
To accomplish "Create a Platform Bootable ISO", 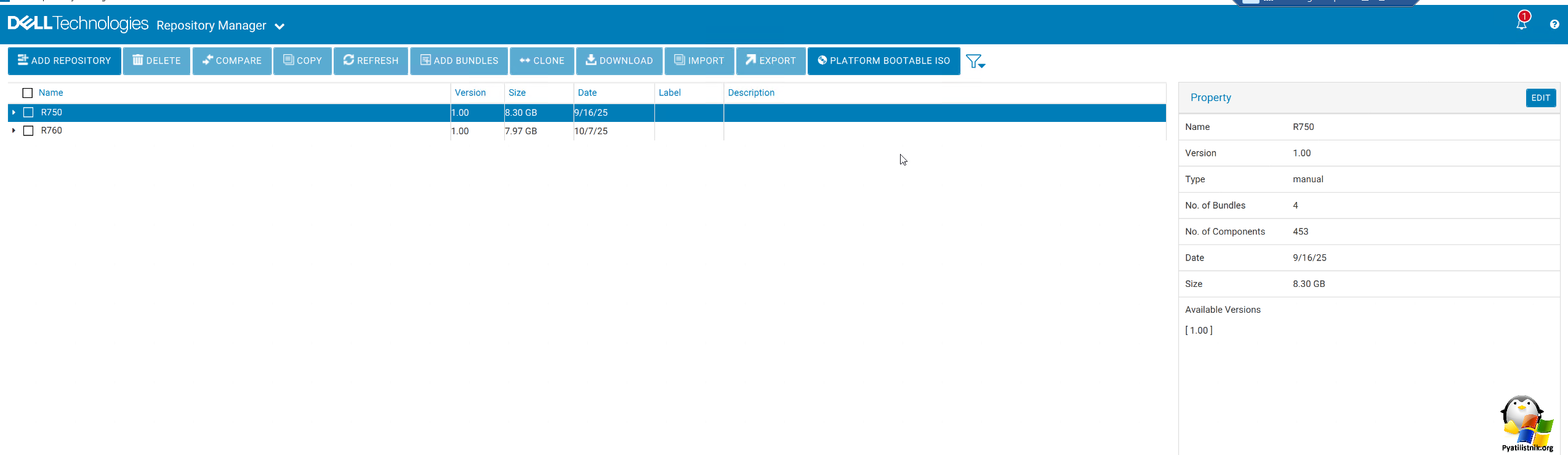I will 883,61.
